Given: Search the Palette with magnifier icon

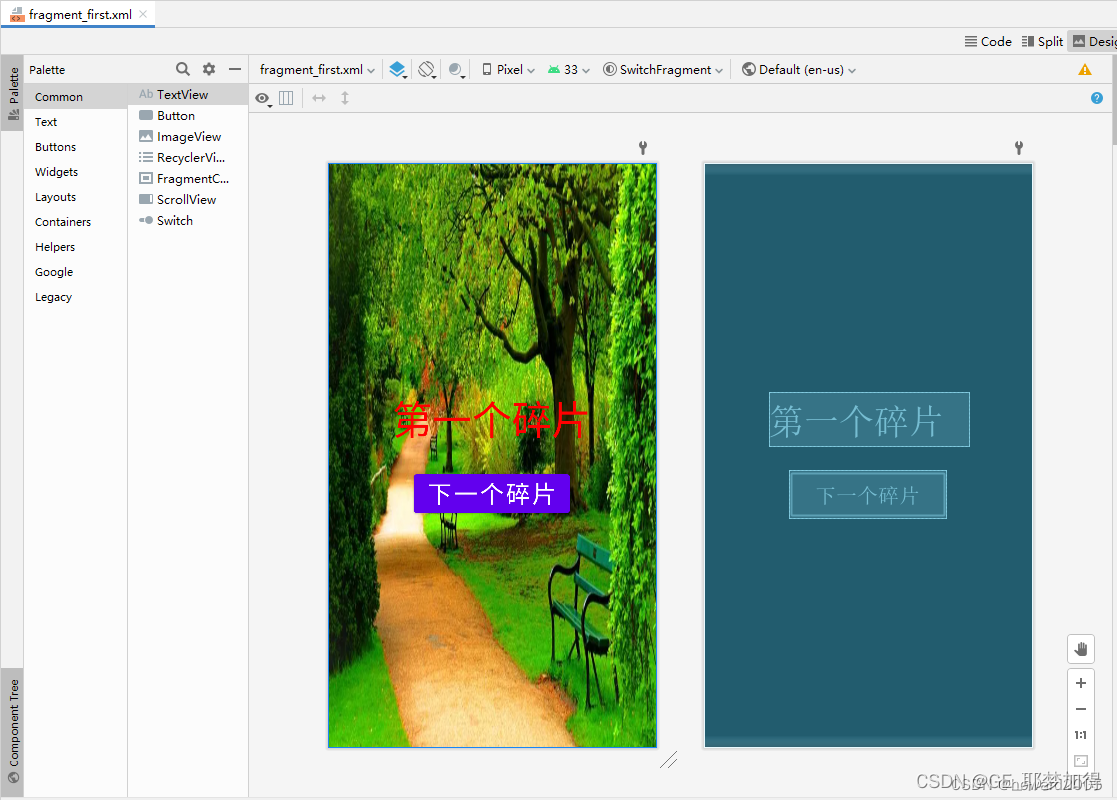Looking at the screenshot, I should coord(182,69).
